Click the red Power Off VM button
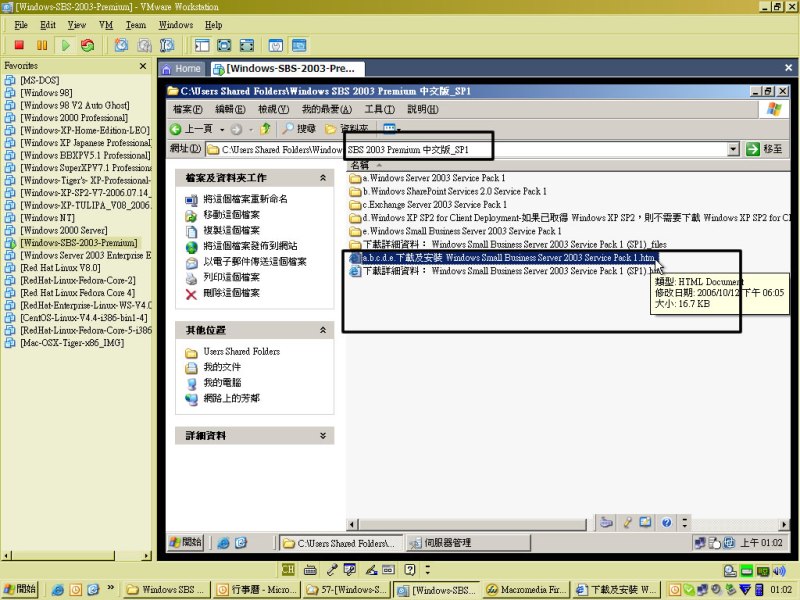Viewport: 800px width, 600px height. [19, 45]
